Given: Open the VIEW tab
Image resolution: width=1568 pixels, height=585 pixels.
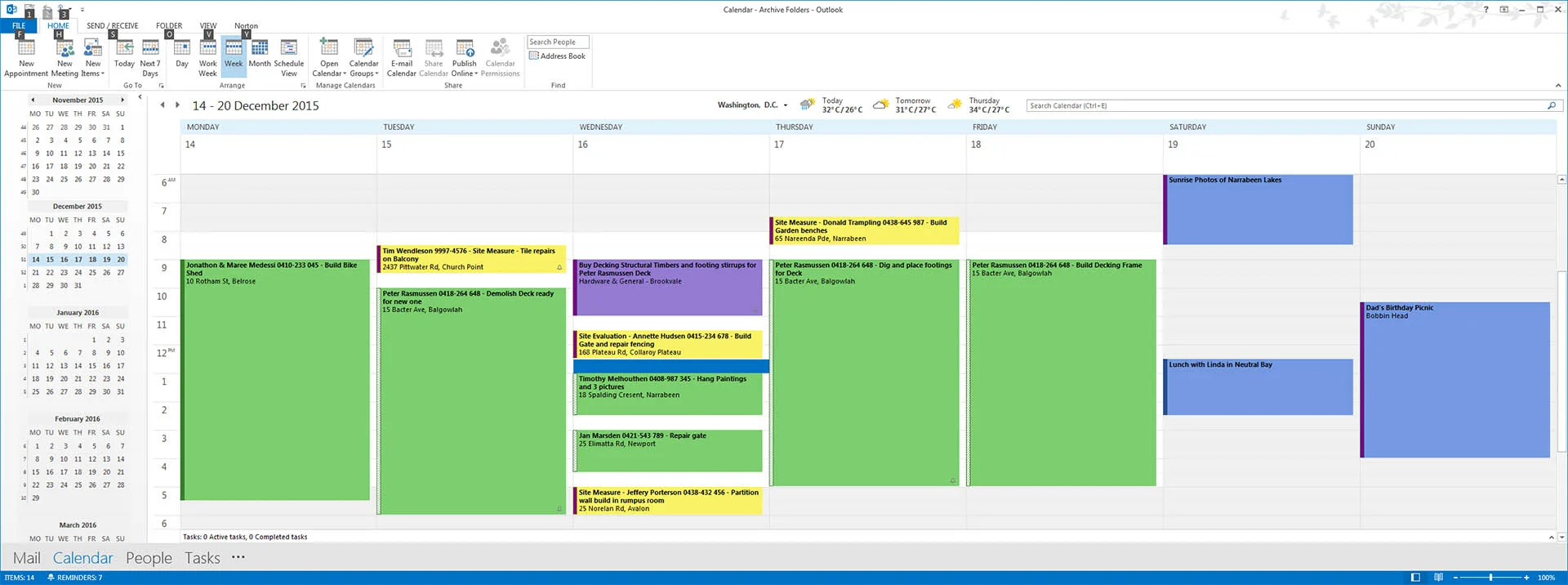Looking at the screenshot, I should click(208, 26).
